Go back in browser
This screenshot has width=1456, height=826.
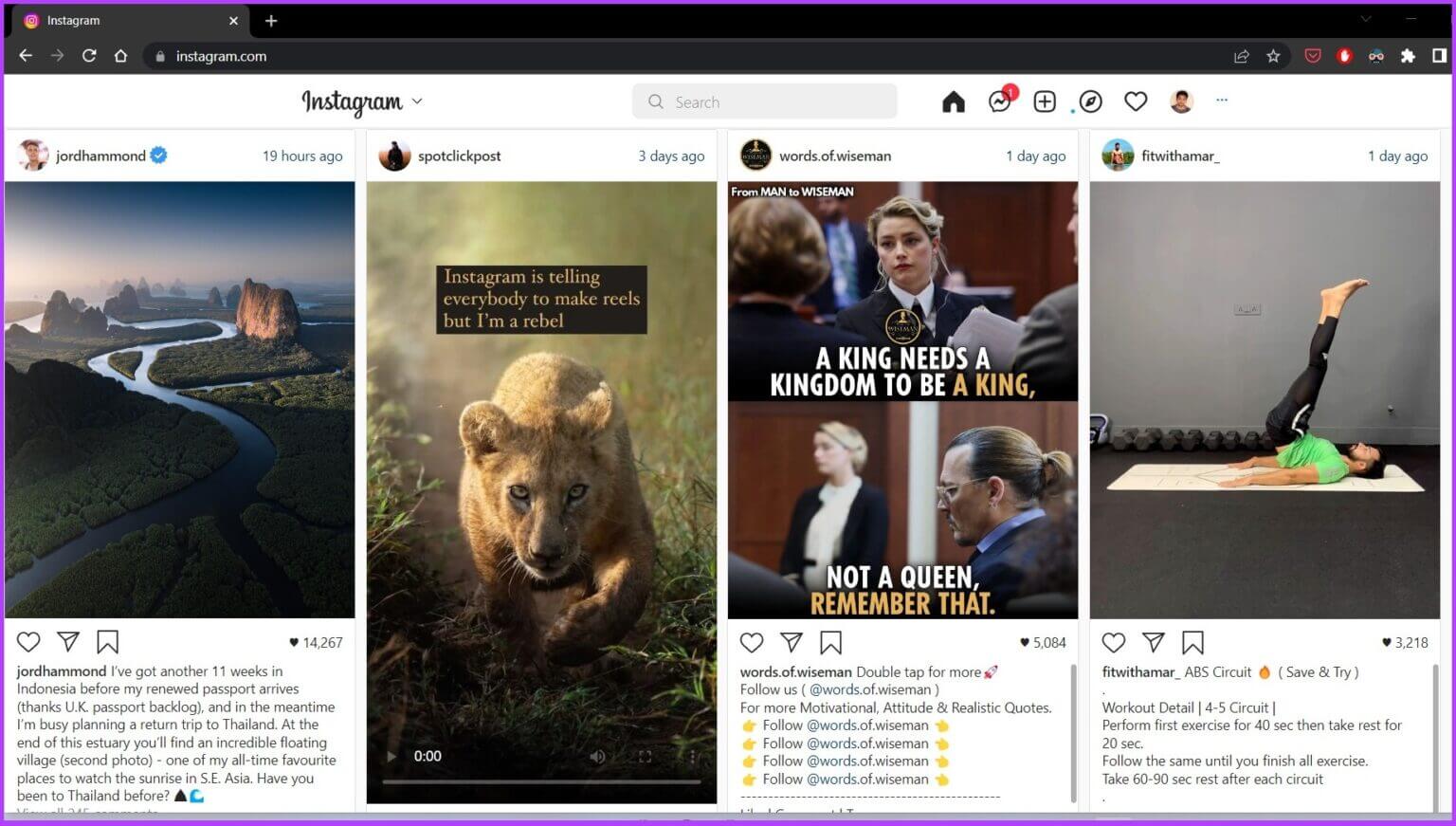click(x=26, y=56)
